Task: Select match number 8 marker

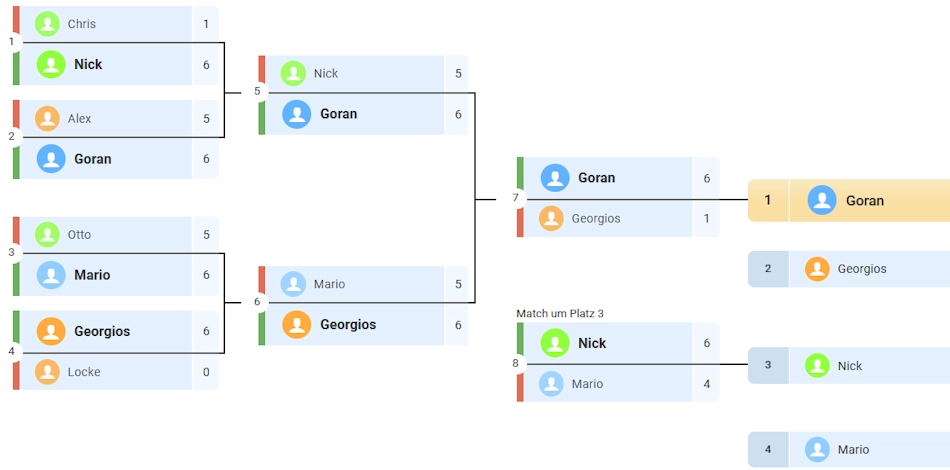Action: pos(515,363)
